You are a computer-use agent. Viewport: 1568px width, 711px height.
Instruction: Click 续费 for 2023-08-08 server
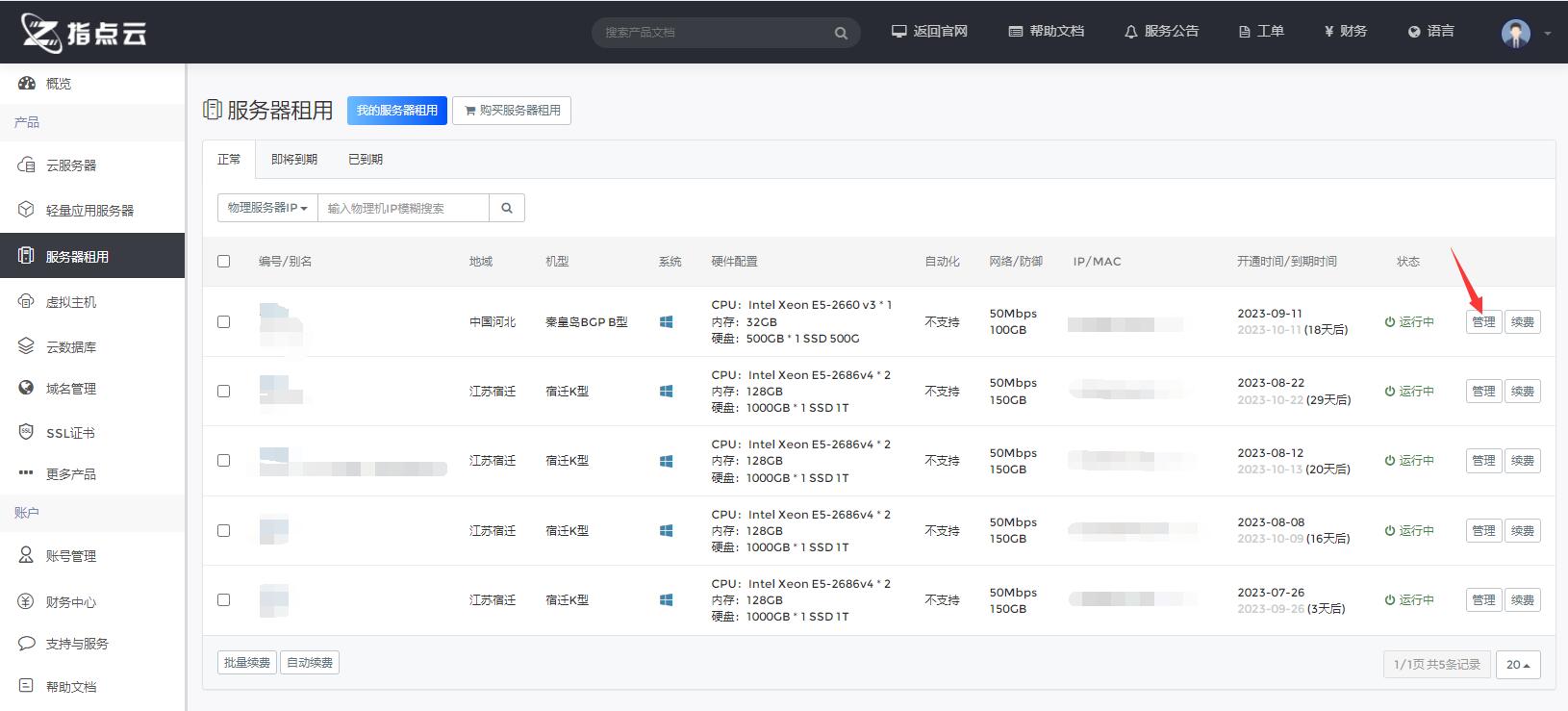click(x=1523, y=531)
